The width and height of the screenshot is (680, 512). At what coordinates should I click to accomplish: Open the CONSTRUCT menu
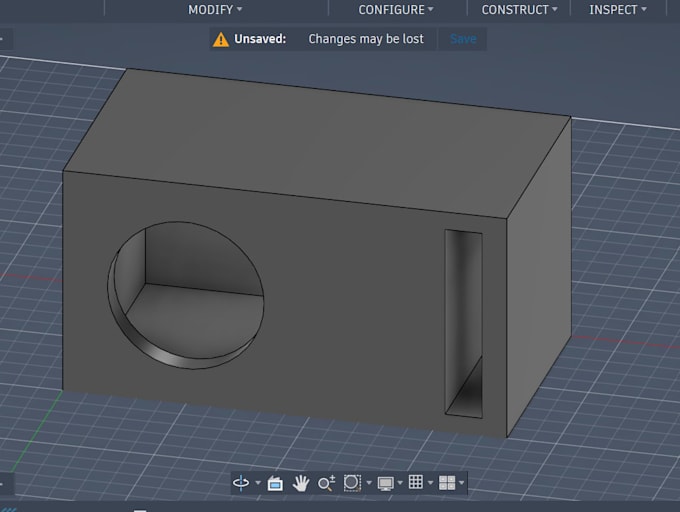(x=519, y=10)
